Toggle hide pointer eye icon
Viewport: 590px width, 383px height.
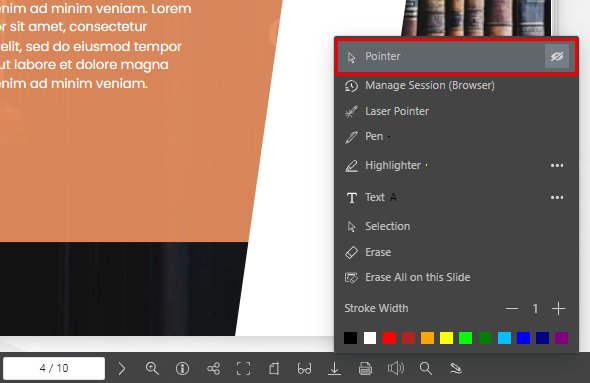click(x=557, y=56)
